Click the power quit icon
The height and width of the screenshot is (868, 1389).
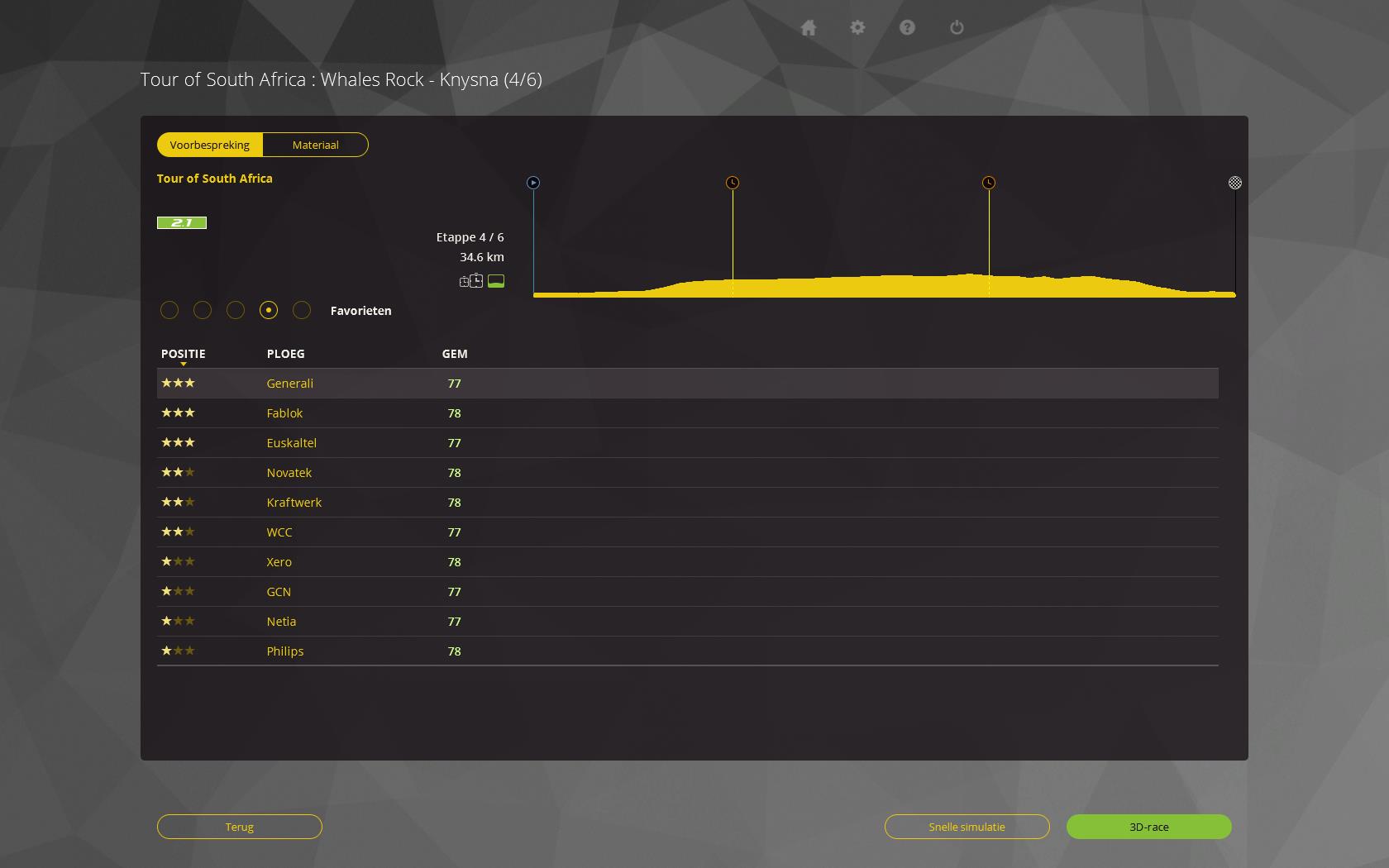(957, 27)
